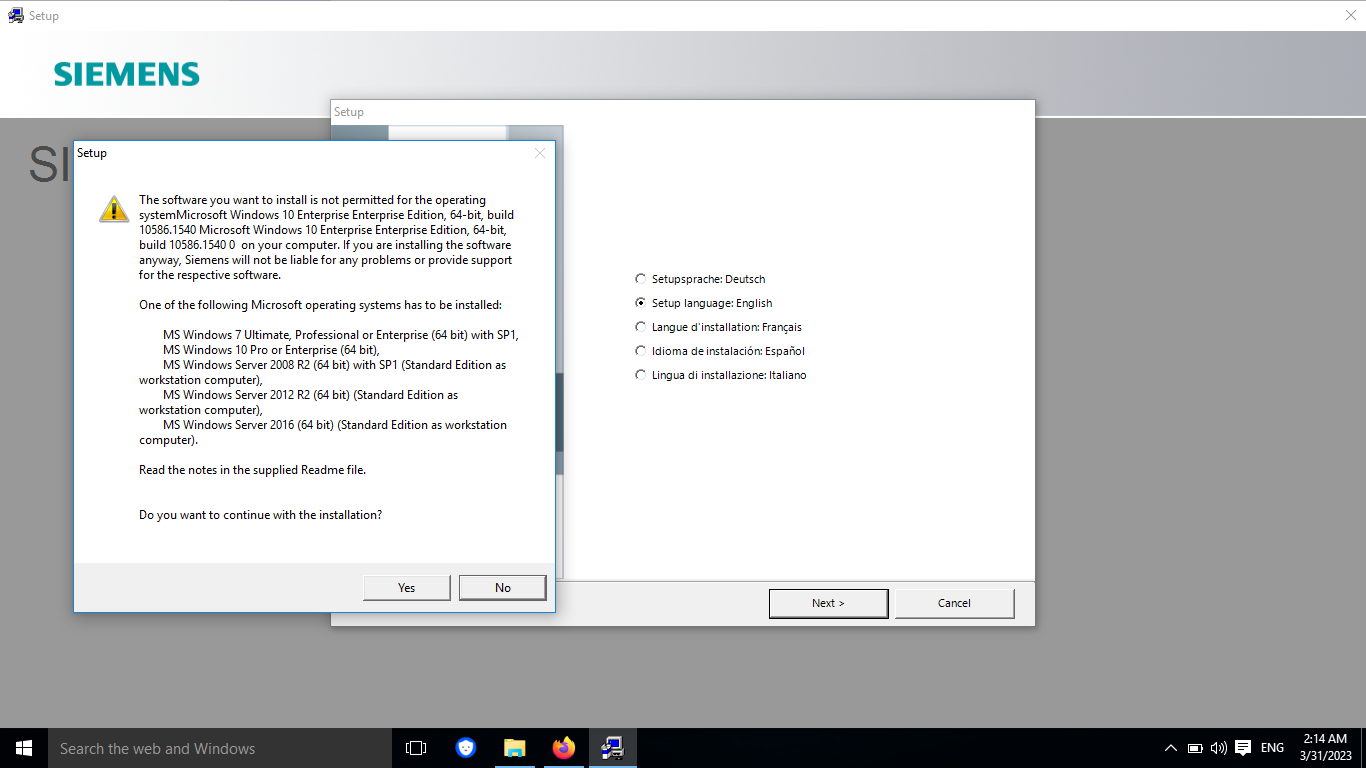
Task: Click the Siemens logo
Action: (127, 74)
